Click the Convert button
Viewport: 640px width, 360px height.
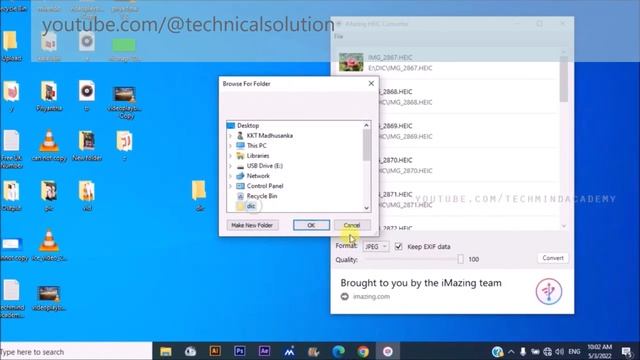(553, 258)
